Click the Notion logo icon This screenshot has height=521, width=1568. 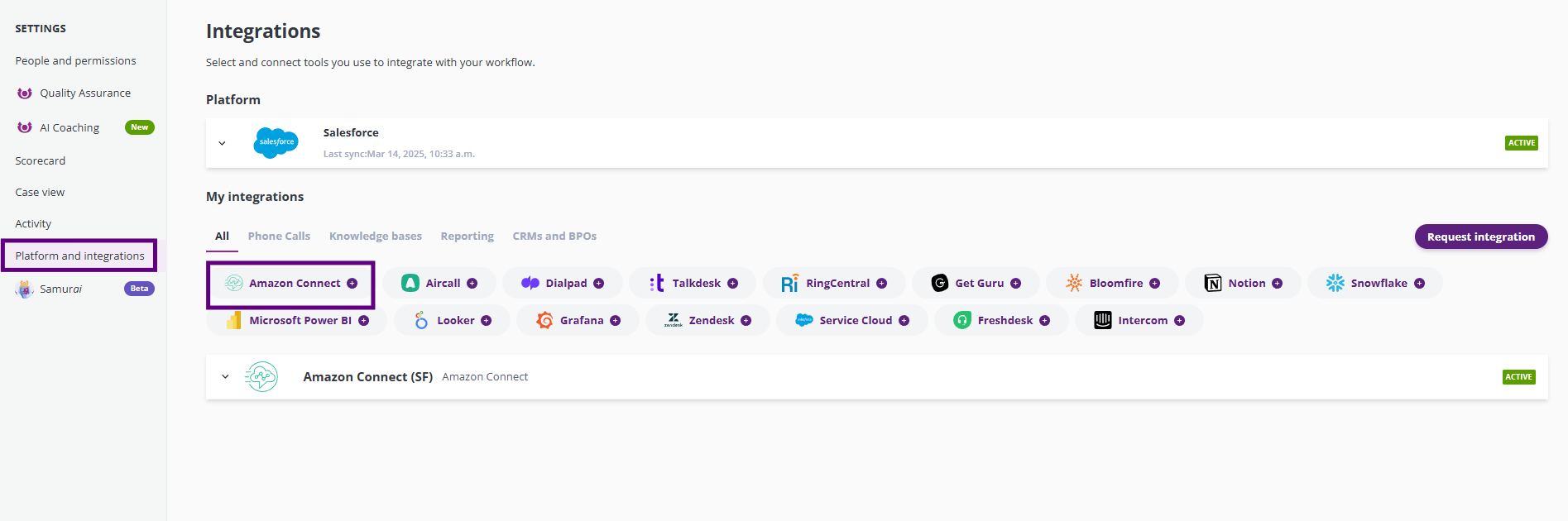(1213, 284)
